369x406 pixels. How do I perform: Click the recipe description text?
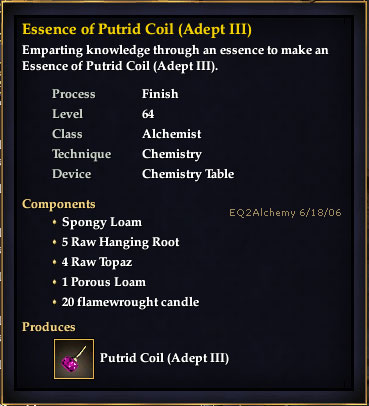[175, 58]
